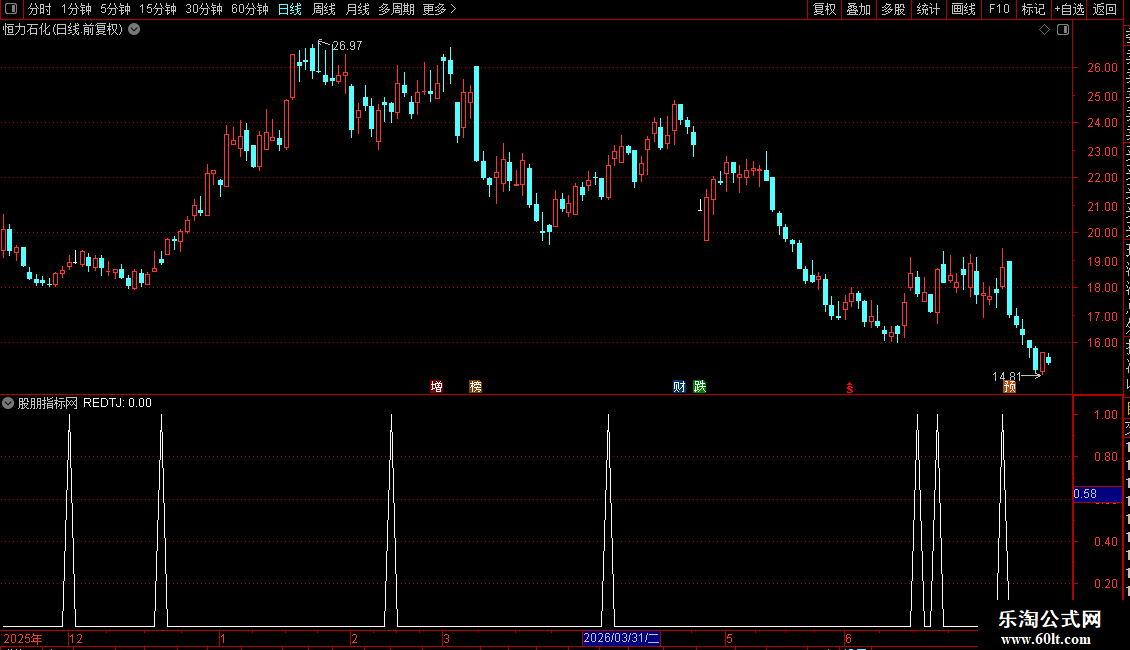Screen dimensions: 1130x650
Task: Switch to 分时 intraday view
Action: pyautogui.click(x=40, y=9)
